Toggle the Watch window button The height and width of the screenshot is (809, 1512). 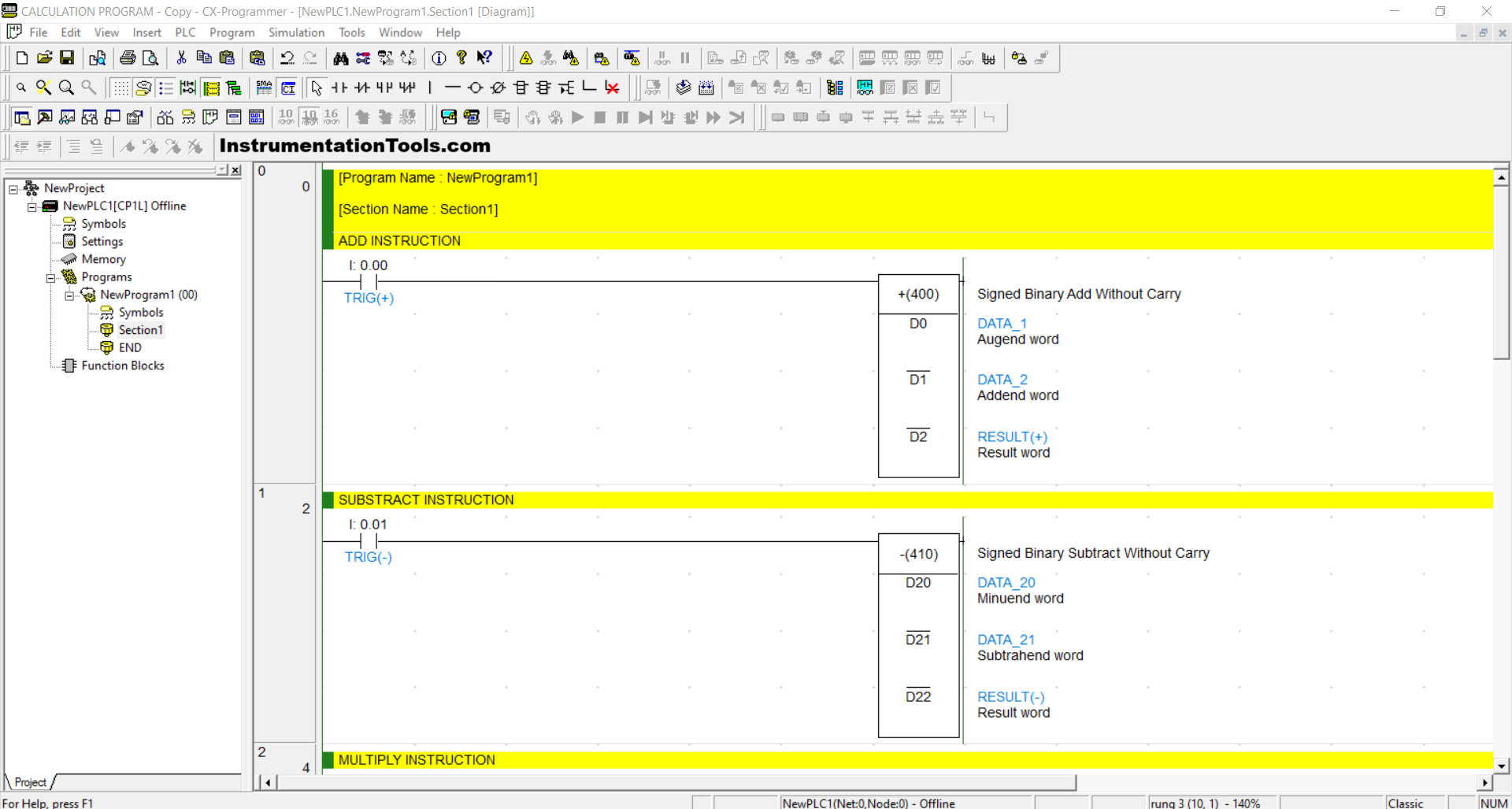pyautogui.click(x=68, y=117)
